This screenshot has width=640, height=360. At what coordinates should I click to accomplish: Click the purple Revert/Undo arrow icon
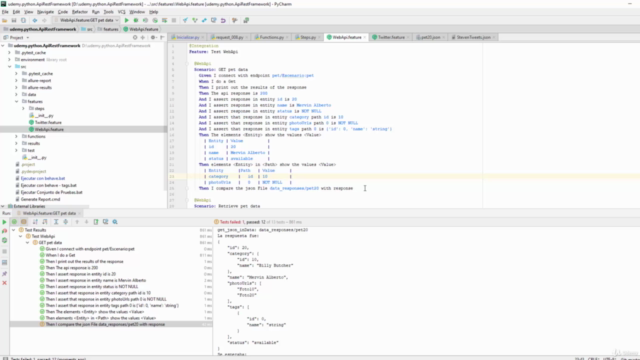[223, 20]
